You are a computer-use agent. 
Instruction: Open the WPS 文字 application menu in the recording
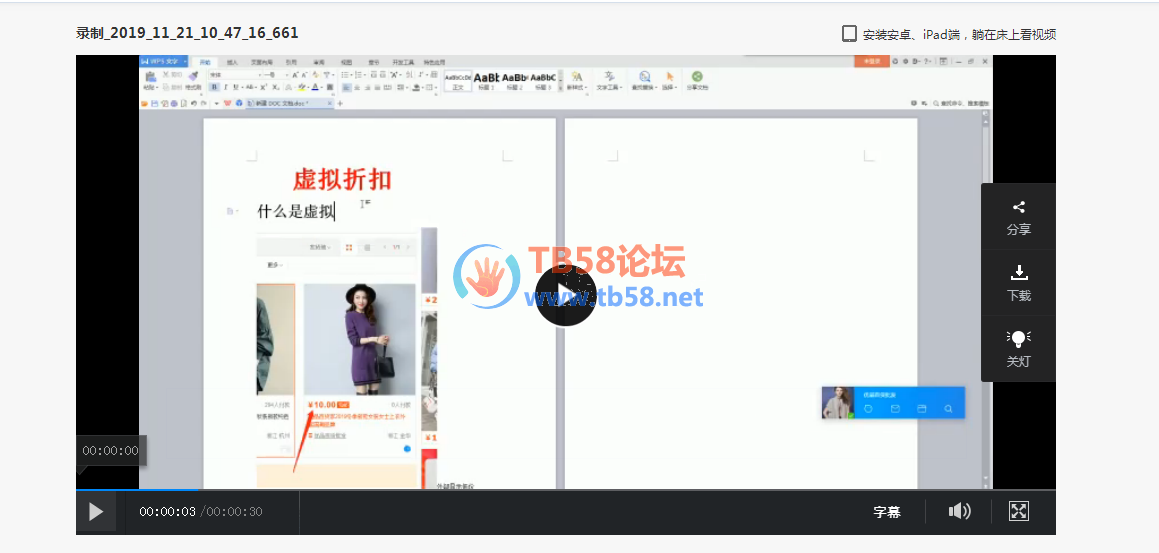click(x=163, y=61)
